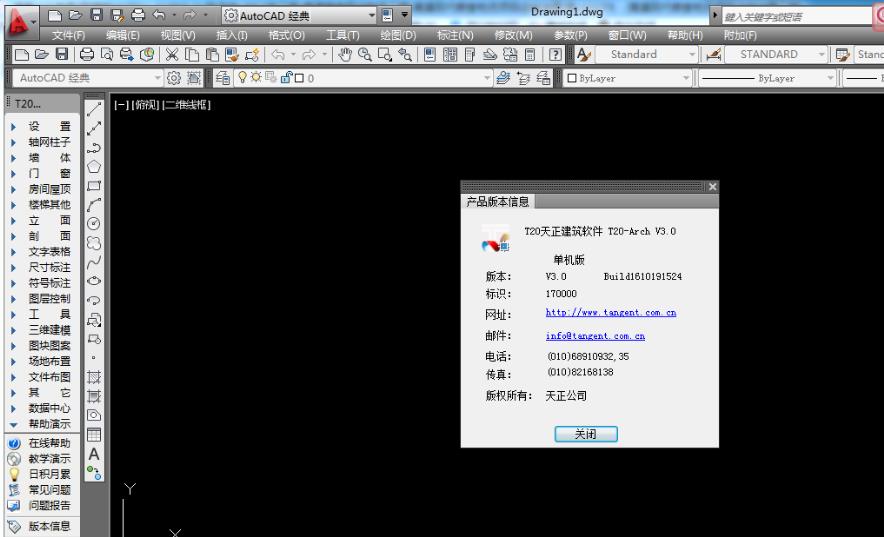Open the 视图(V) menu
This screenshot has width=884, height=537.
[x=178, y=35]
